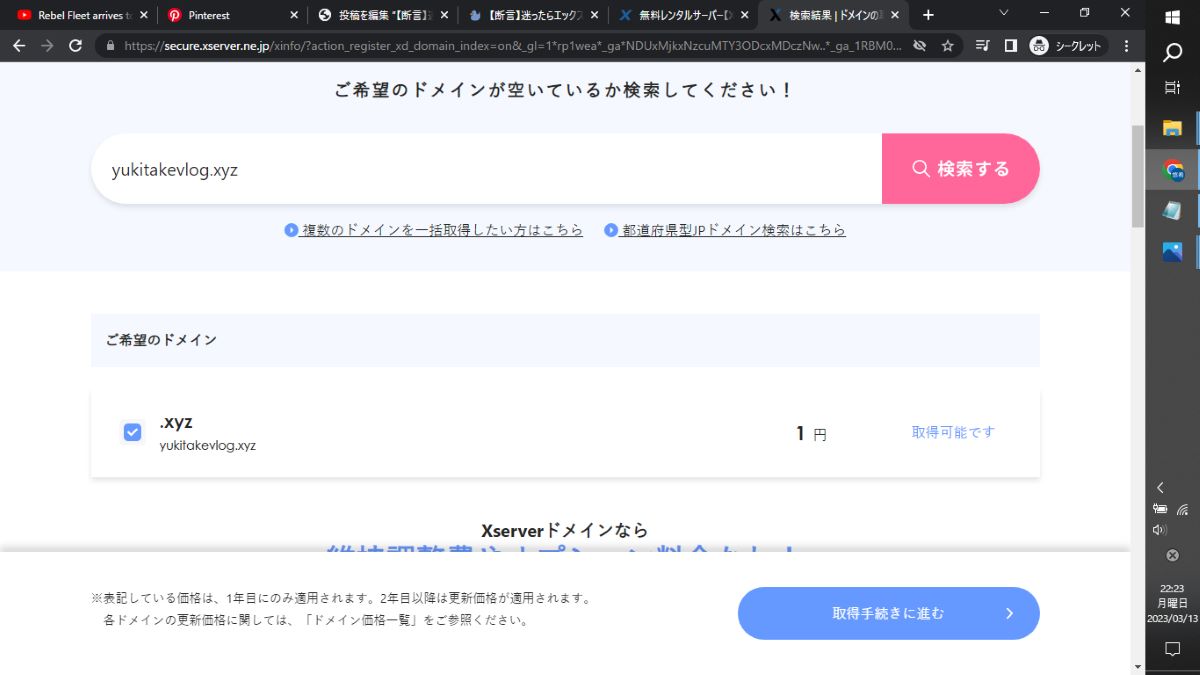The image size is (1200, 675).
Task: Click the third-party cookie blocked eye icon
Action: click(920, 46)
